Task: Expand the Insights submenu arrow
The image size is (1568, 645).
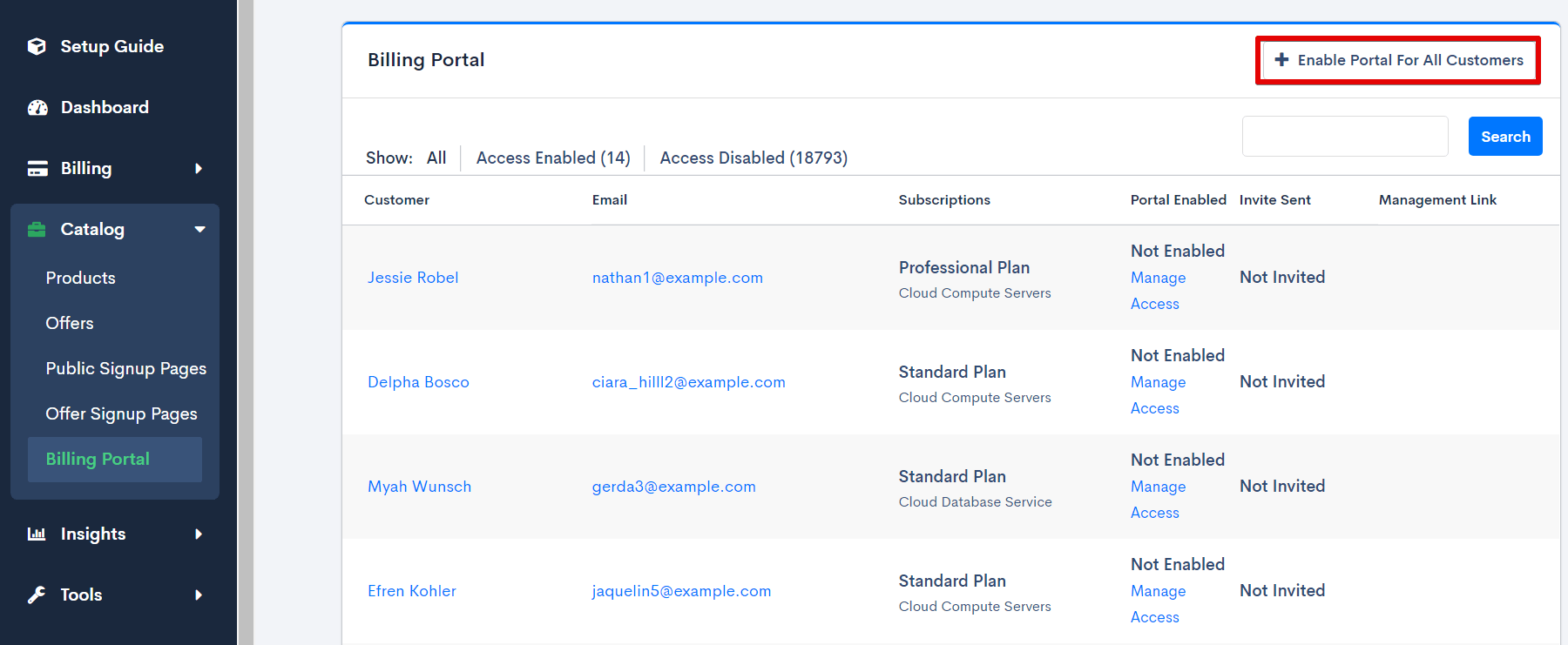Action: pyautogui.click(x=199, y=534)
